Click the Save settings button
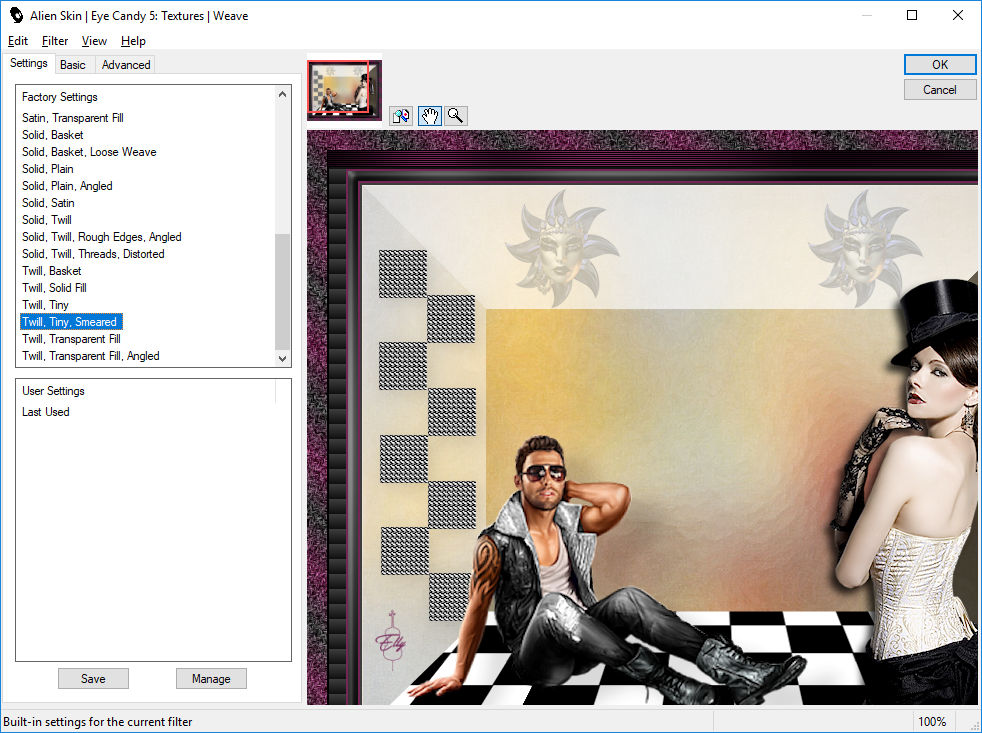The width and height of the screenshot is (982, 733). point(93,678)
